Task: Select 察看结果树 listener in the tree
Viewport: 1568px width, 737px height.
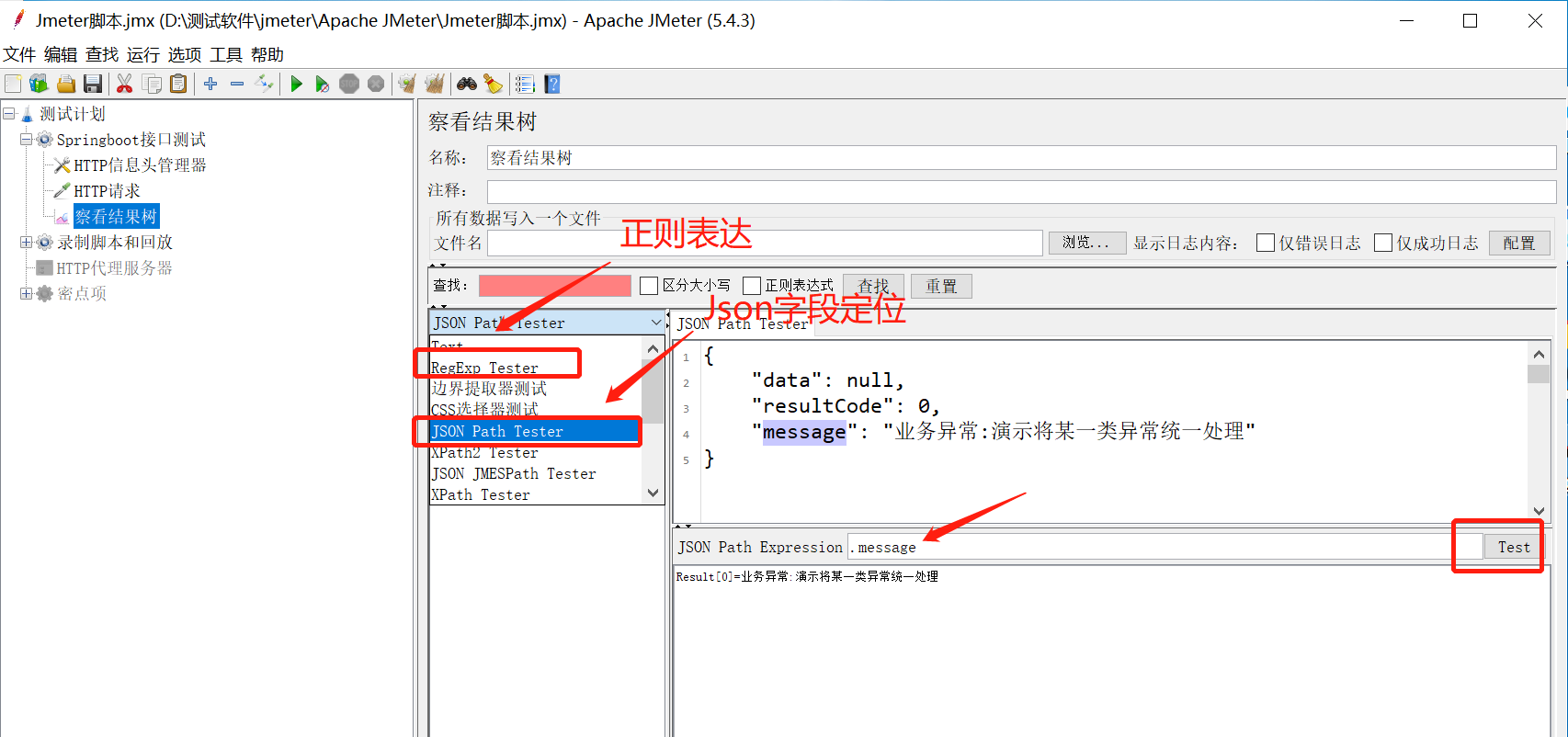Action: click(116, 217)
